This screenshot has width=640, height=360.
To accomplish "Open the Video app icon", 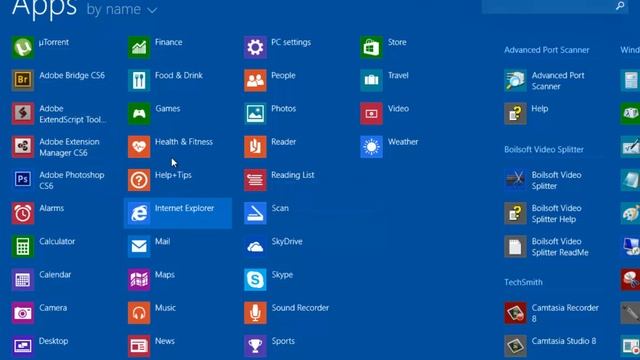I will pyautogui.click(x=371, y=113).
